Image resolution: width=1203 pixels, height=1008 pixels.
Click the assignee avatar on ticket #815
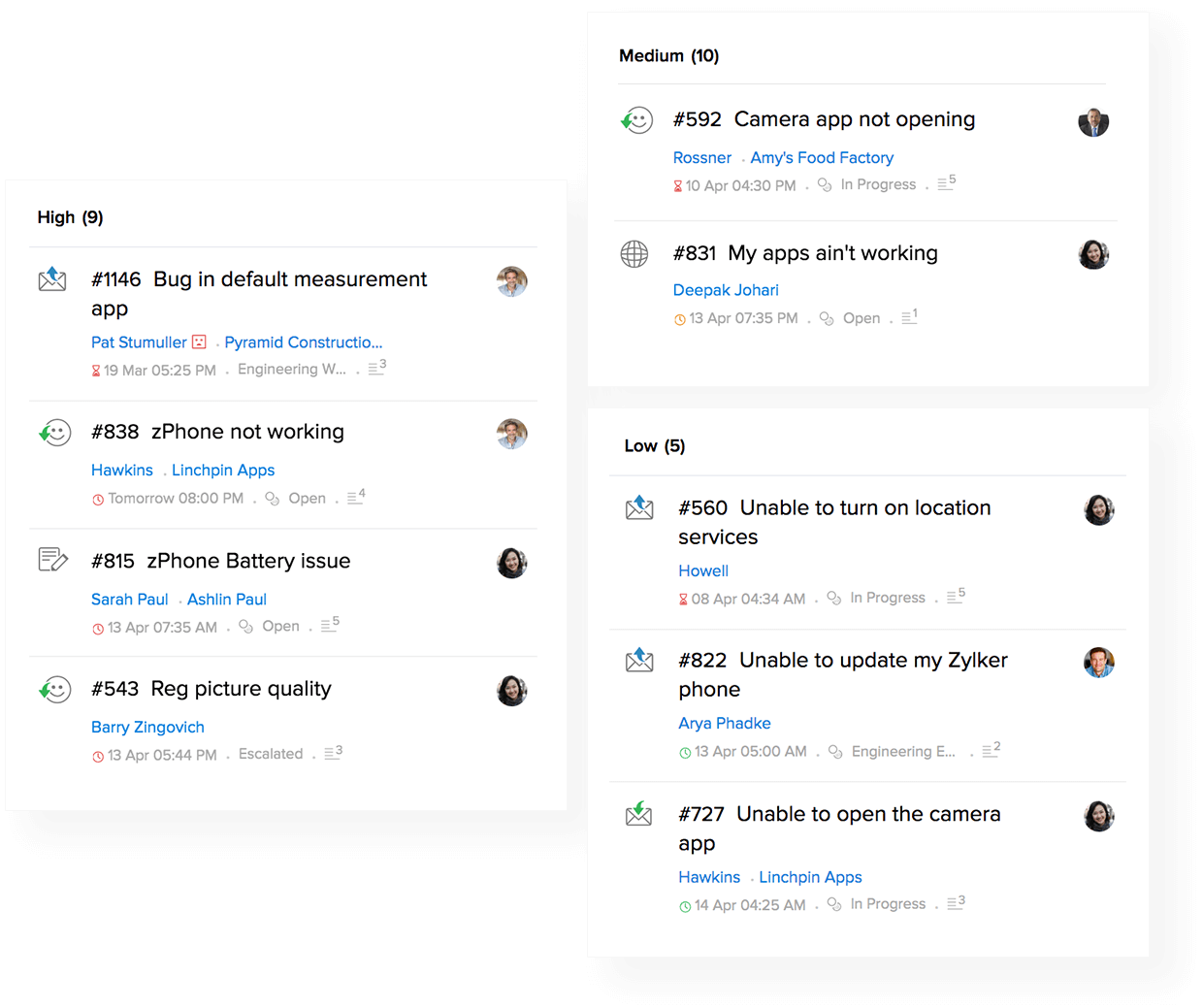[512, 563]
